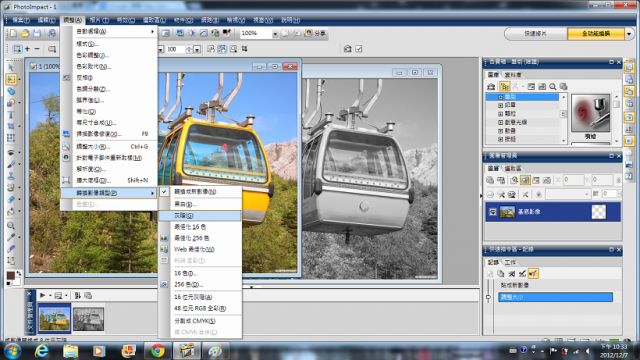This screenshot has height=360, width=640.
Task: Click the history slider handle in quick command panel
Action: [x=489, y=298]
